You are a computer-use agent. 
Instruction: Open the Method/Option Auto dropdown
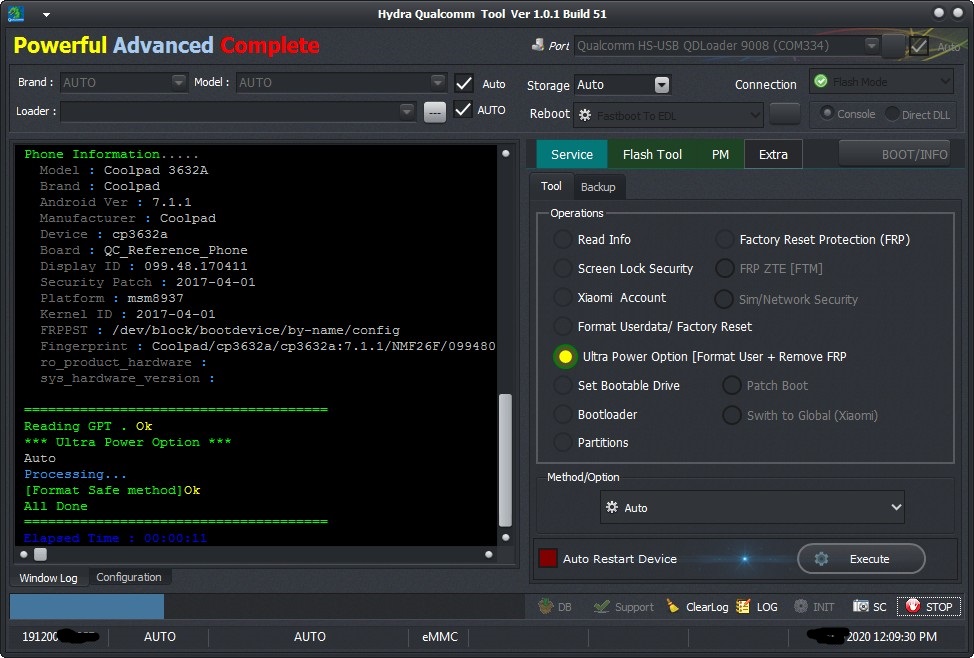click(x=752, y=508)
